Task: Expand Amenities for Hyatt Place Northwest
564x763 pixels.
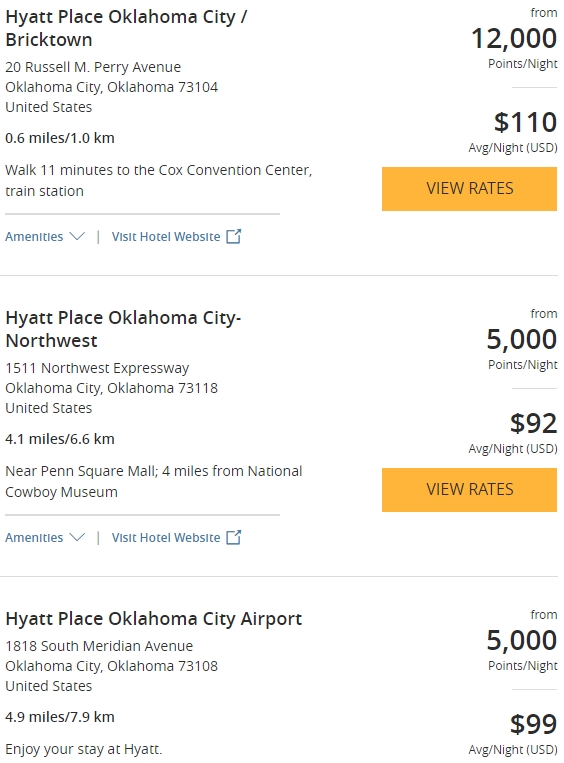Action: coord(45,537)
